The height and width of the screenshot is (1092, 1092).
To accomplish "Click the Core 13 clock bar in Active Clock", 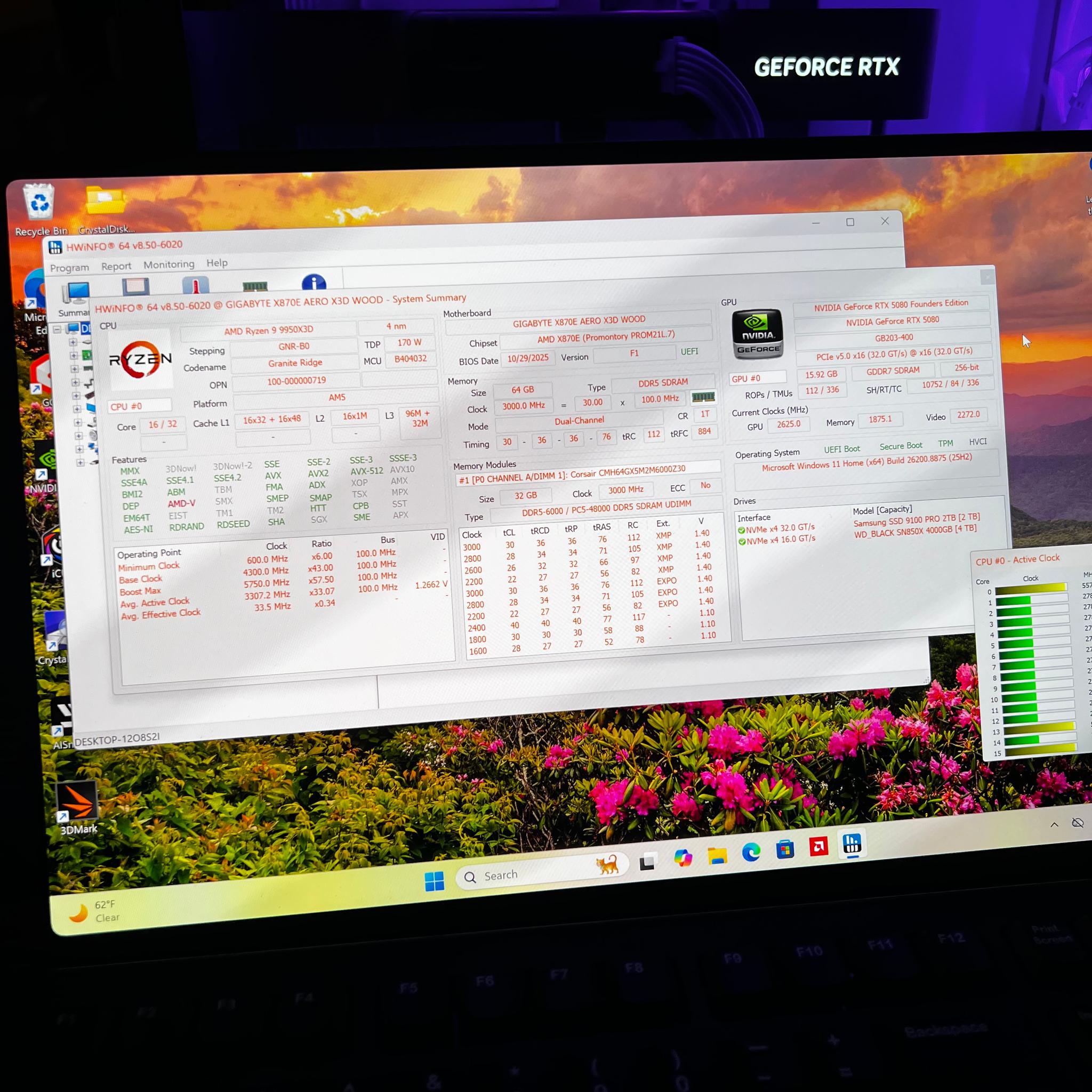I will tap(1039, 728).
